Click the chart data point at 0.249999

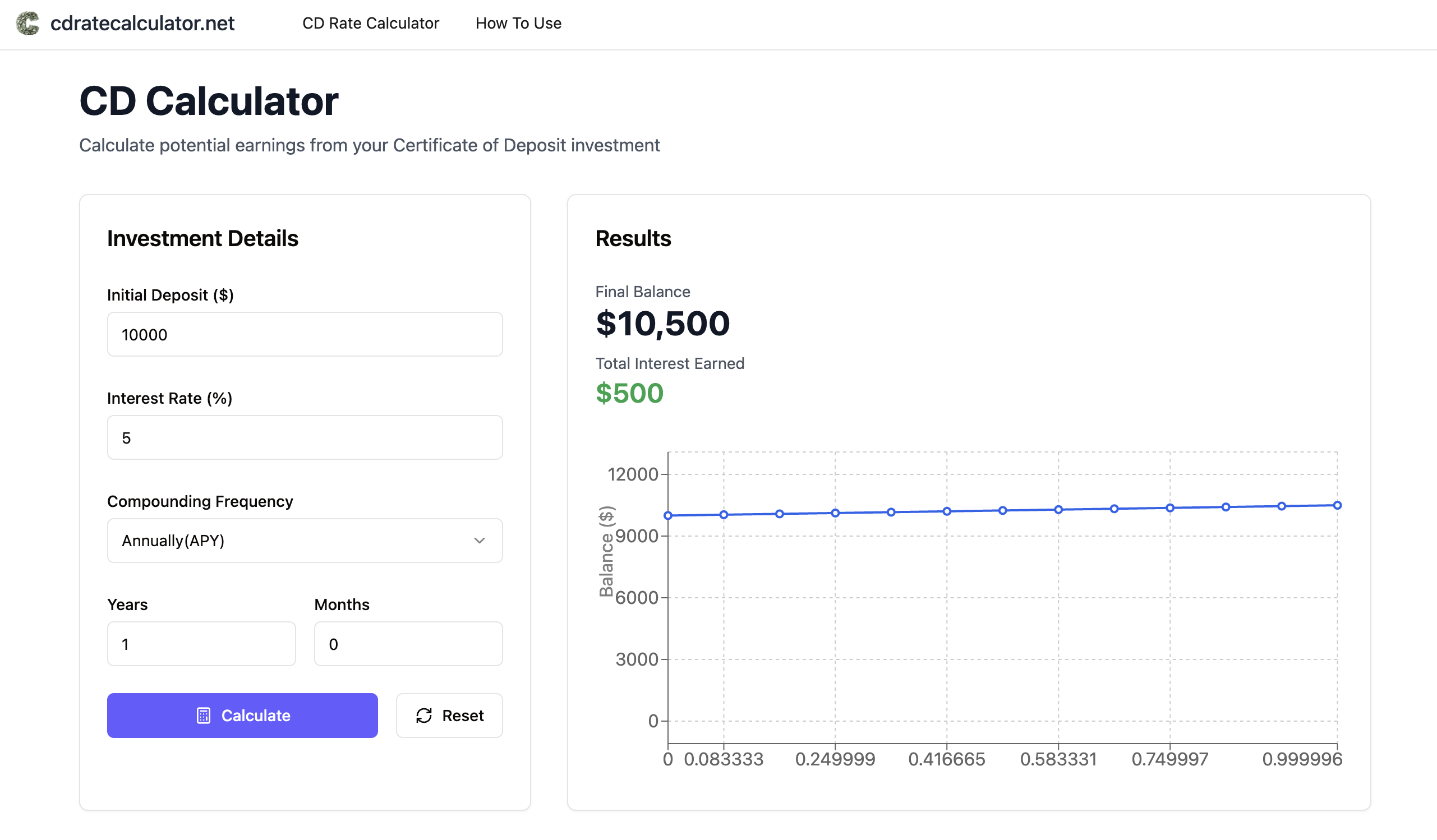pos(835,514)
